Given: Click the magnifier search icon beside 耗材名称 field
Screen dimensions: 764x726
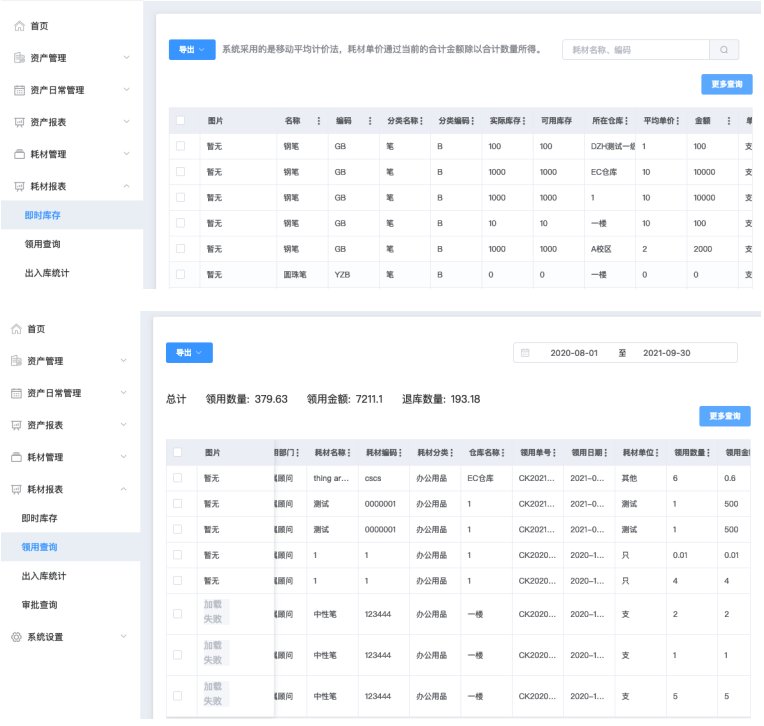Looking at the screenshot, I should click(x=724, y=50).
